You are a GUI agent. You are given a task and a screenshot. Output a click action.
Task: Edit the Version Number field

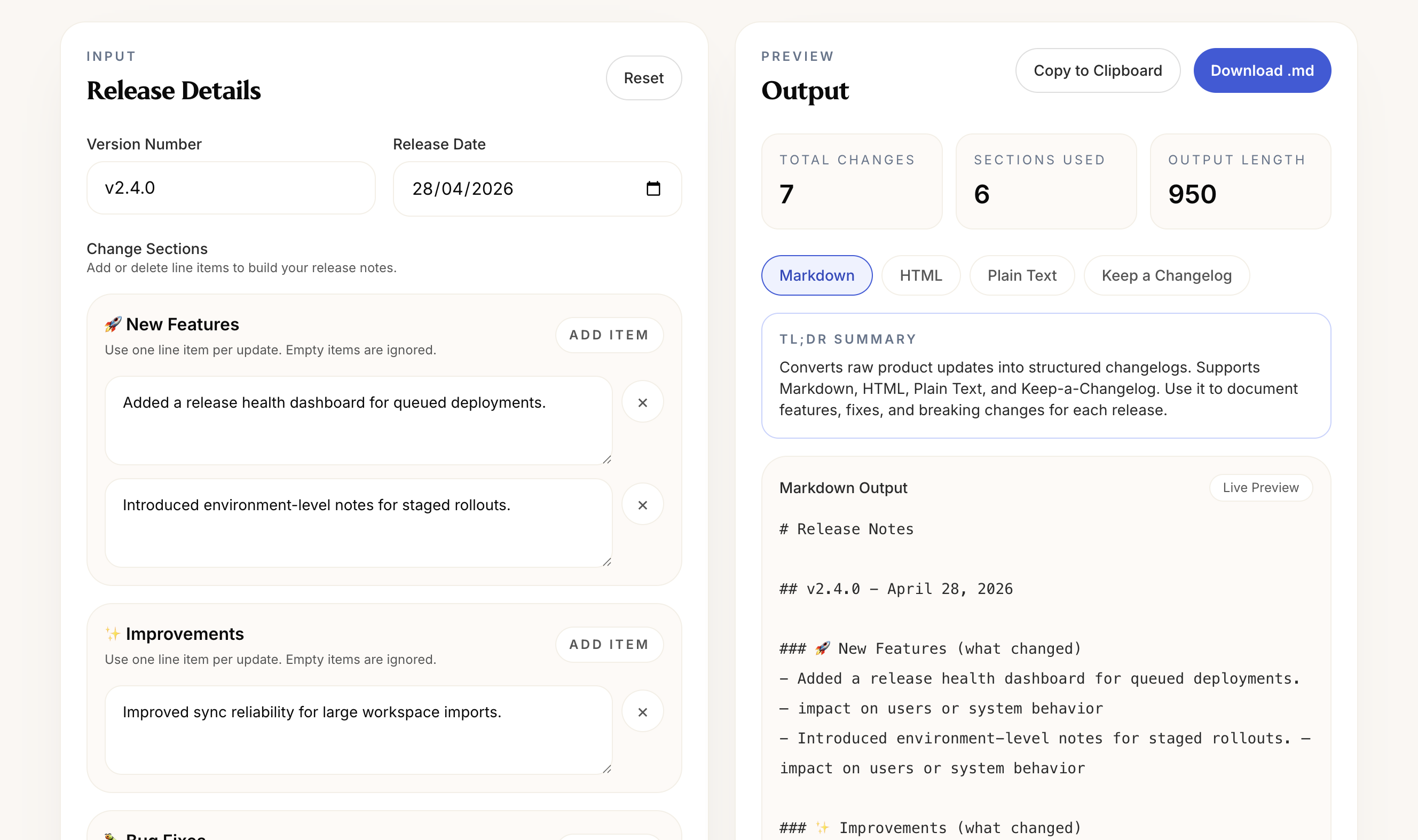click(x=230, y=187)
